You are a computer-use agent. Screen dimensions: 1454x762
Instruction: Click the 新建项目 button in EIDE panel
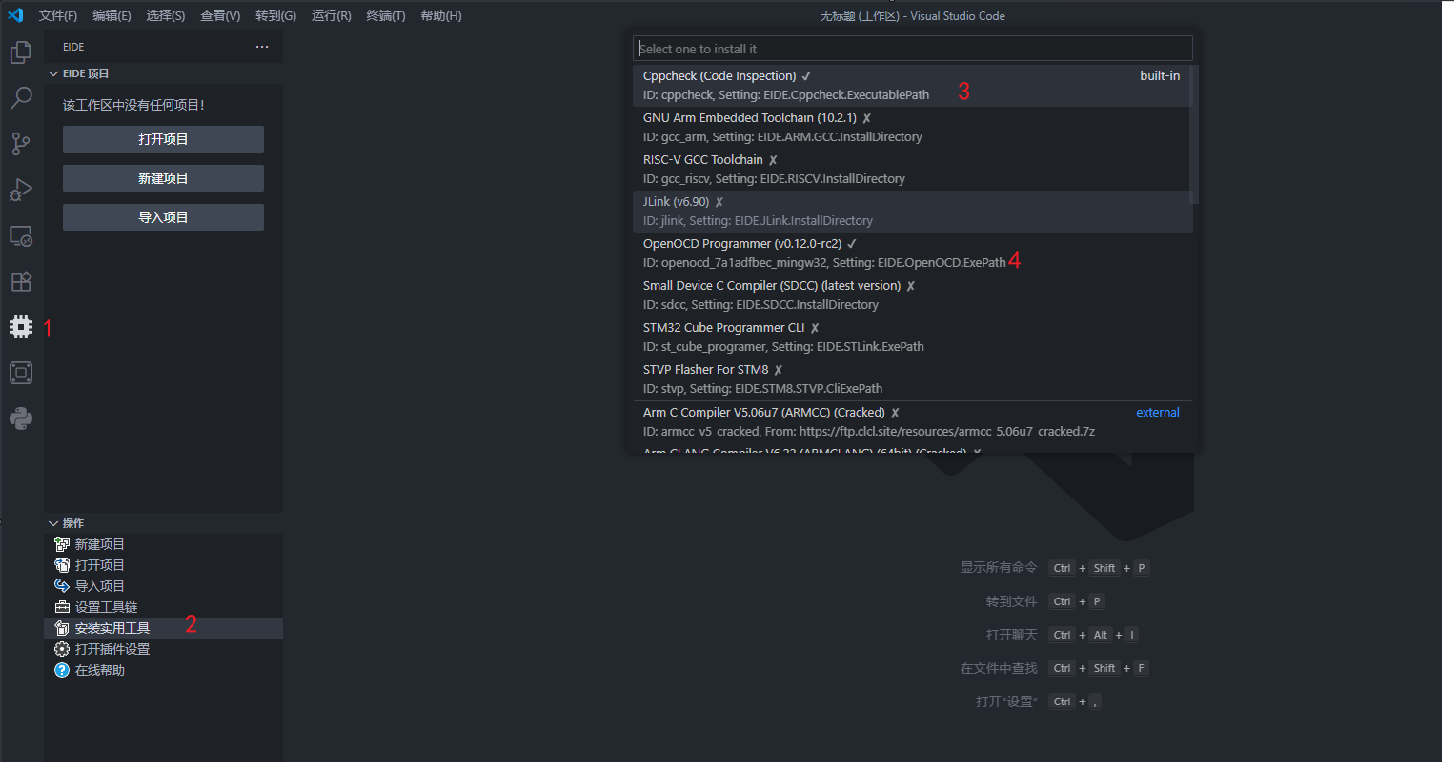click(x=163, y=178)
